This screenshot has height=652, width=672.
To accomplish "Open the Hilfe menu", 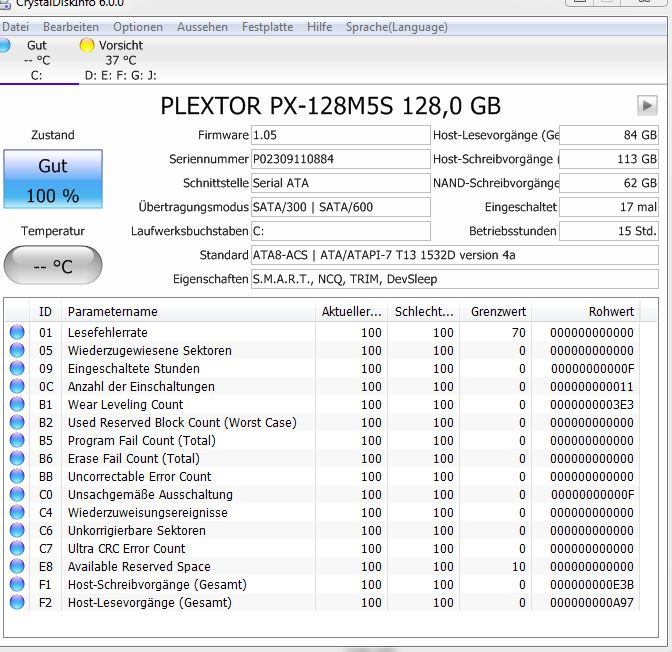I will point(319,27).
